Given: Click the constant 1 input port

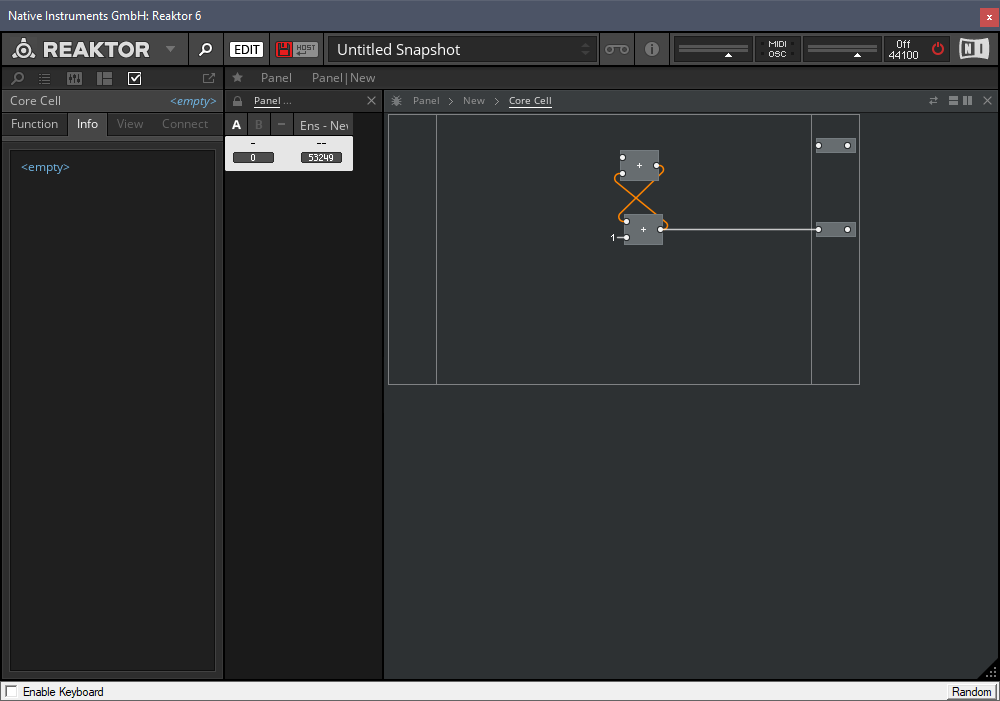Looking at the screenshot, I should (x=626, y=237).
